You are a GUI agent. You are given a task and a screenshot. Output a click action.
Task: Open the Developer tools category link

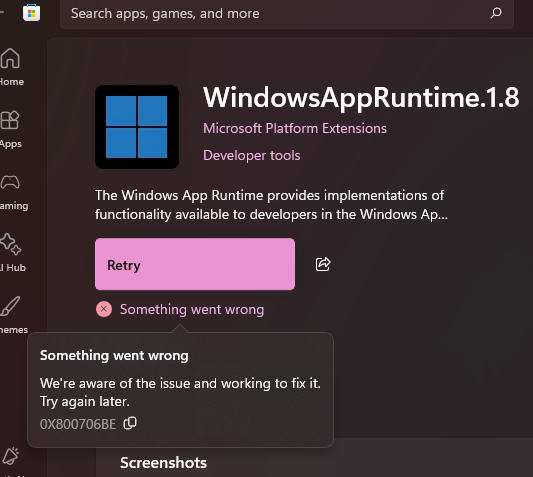(252, 155)
